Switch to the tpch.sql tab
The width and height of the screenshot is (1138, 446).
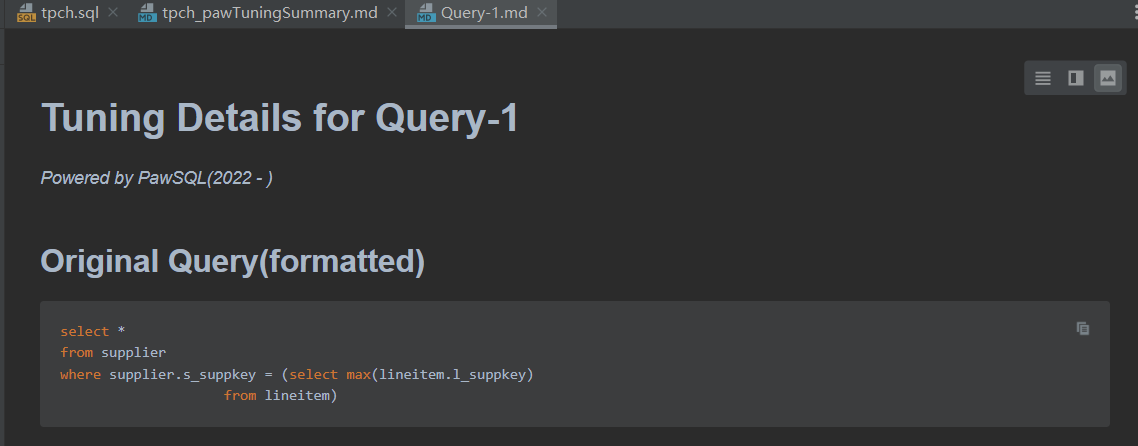tap(70, 13)
